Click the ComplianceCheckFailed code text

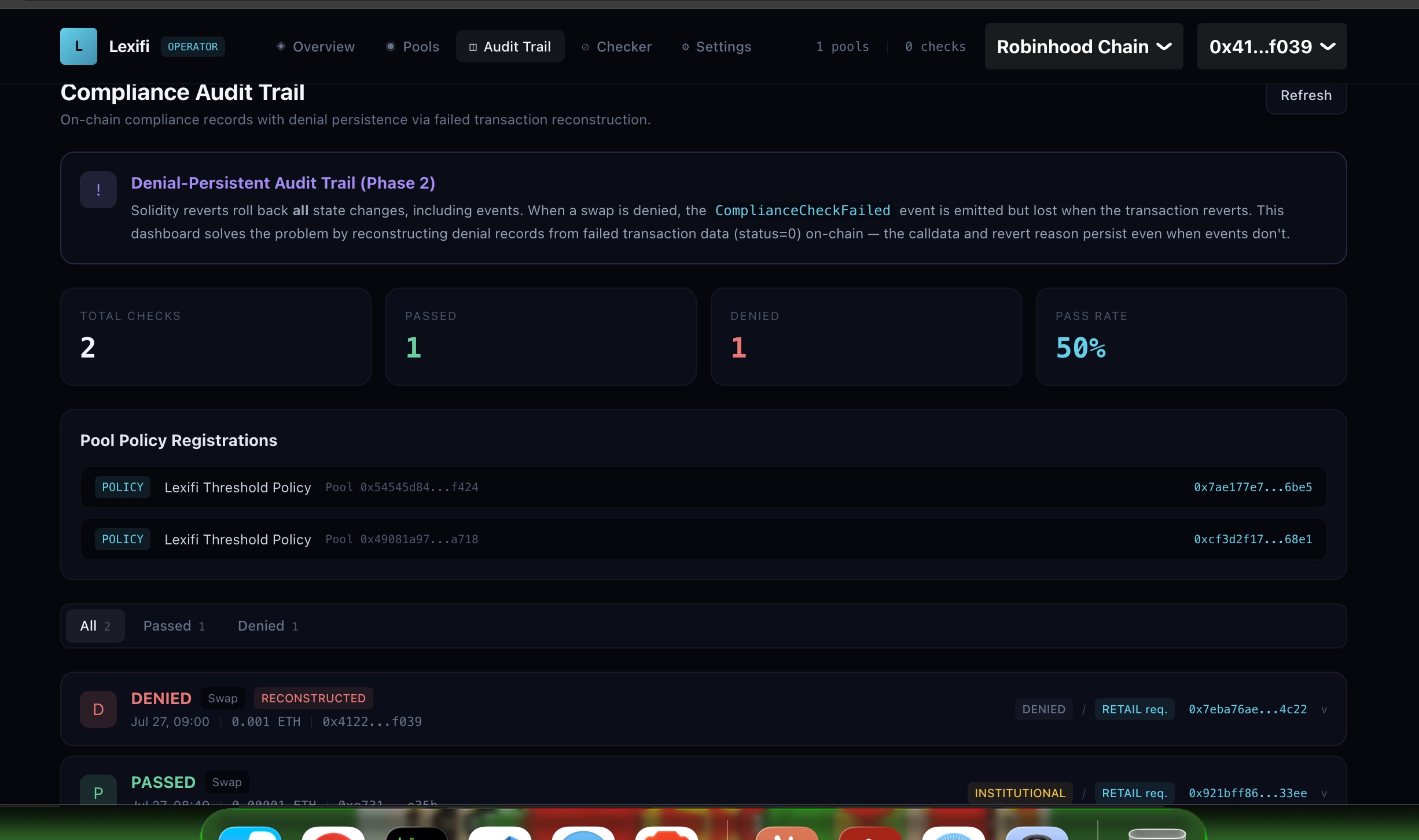[803, 211]
